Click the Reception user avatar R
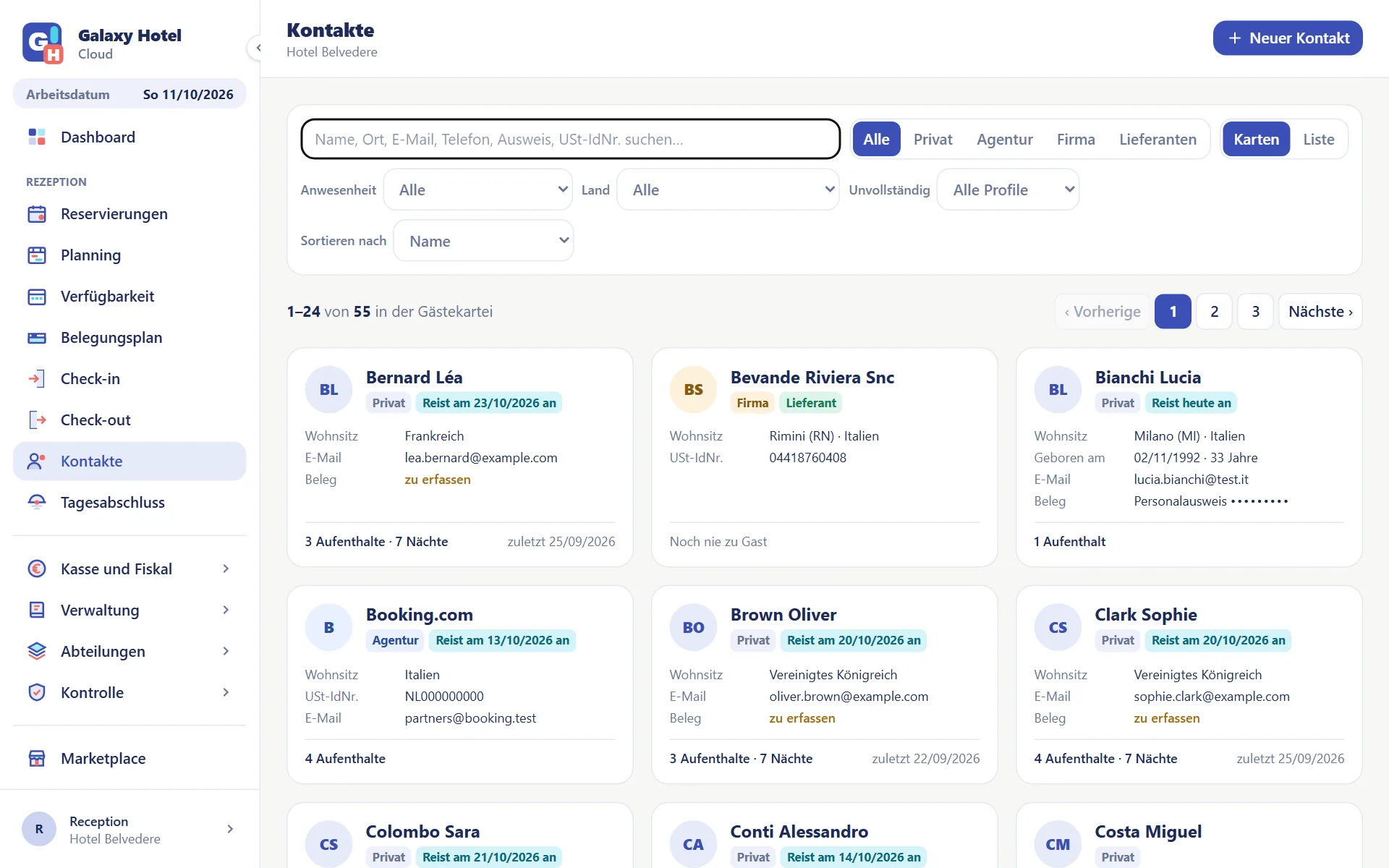 (x=39, y=829)
